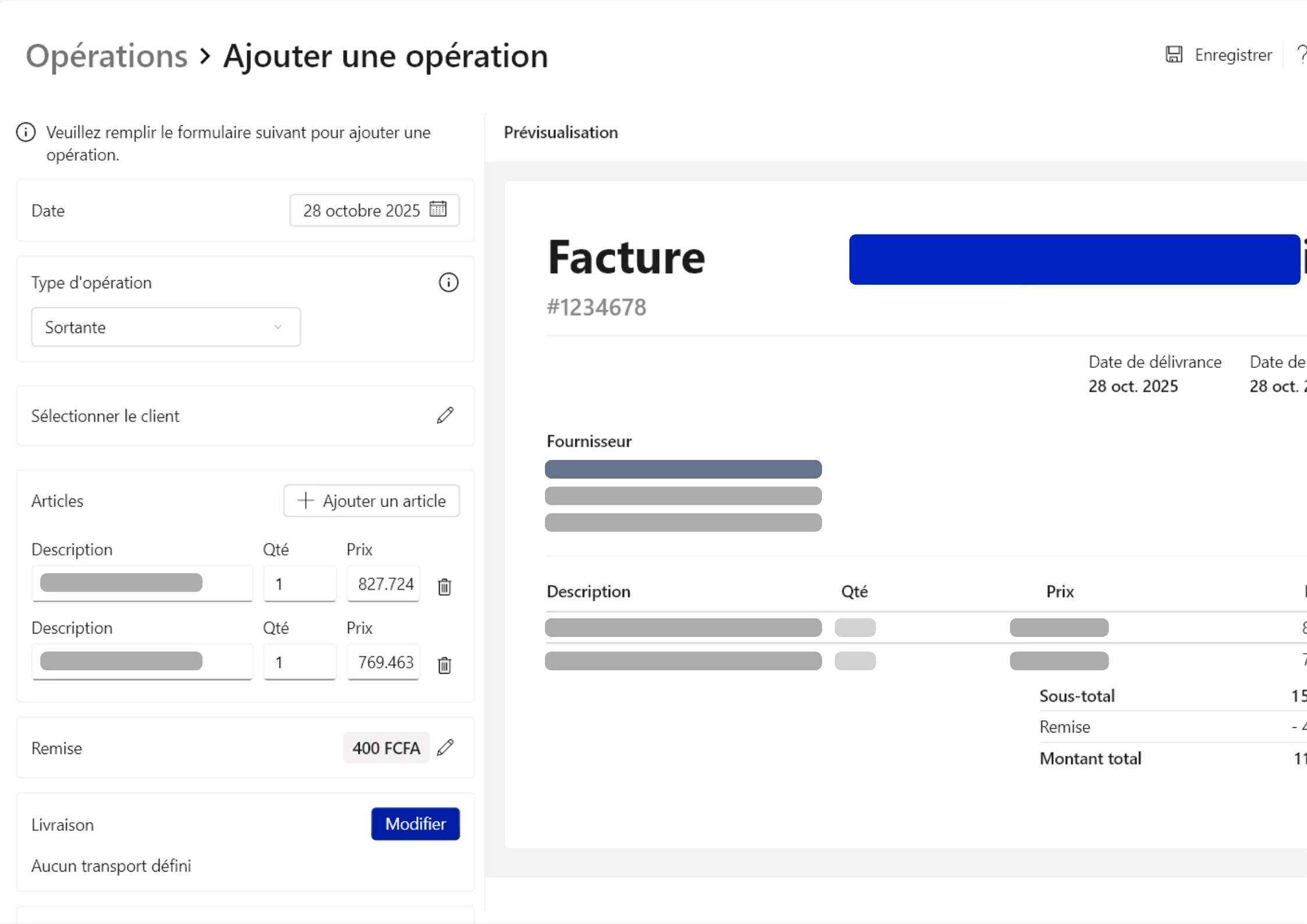
Task: Click the second article quantity field
Action: coord(299,662)
